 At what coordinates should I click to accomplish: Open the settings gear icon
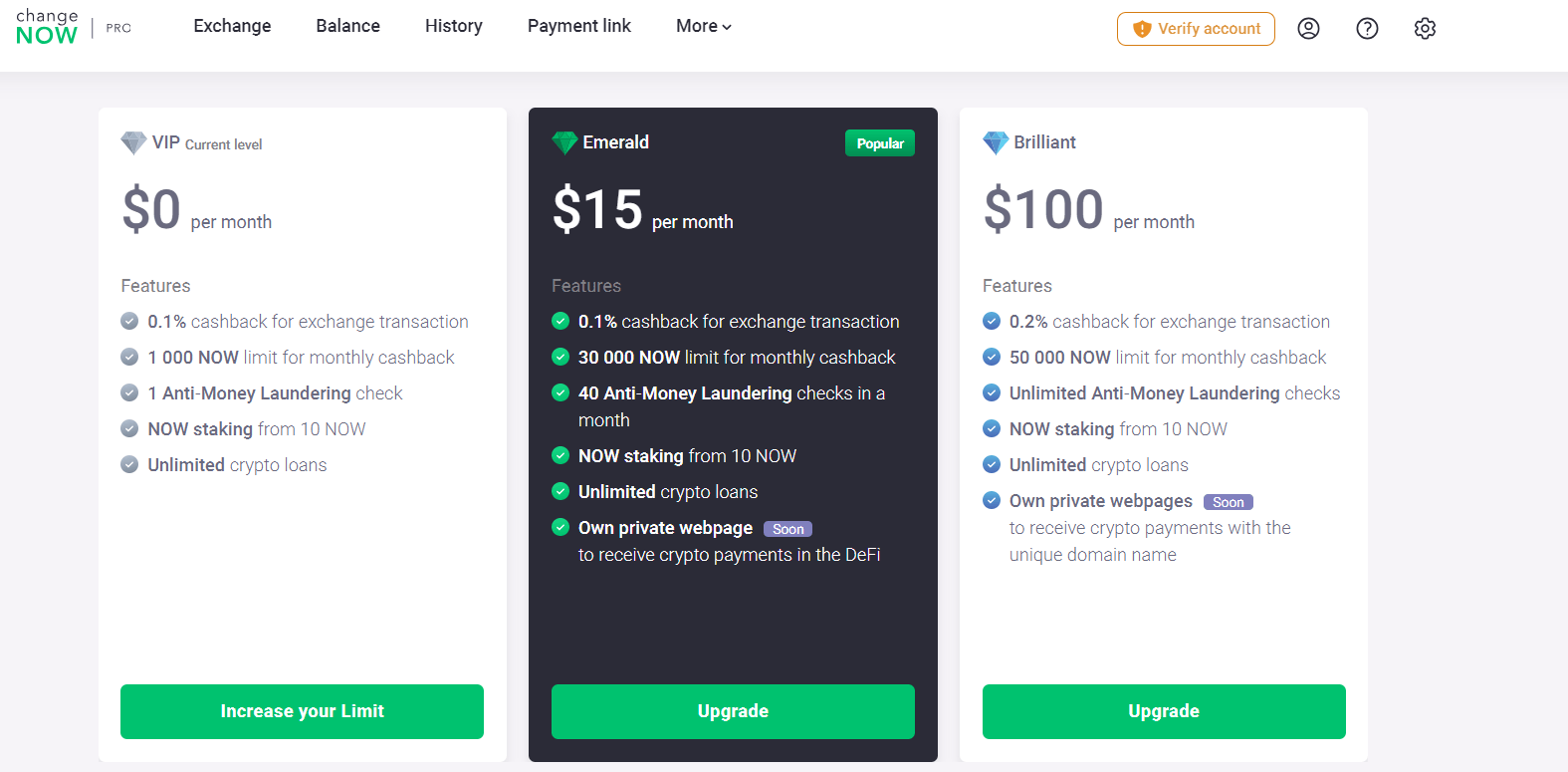pyautogui.click(x=1425, y=28)
